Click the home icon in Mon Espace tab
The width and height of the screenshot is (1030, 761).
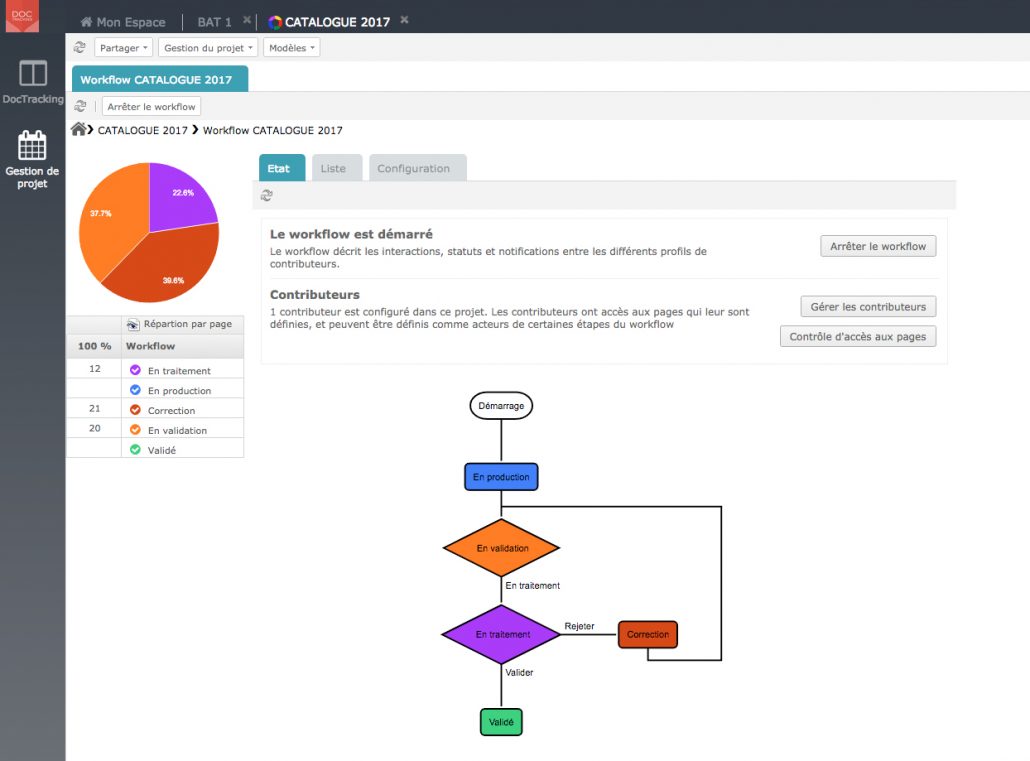point(86,22)
